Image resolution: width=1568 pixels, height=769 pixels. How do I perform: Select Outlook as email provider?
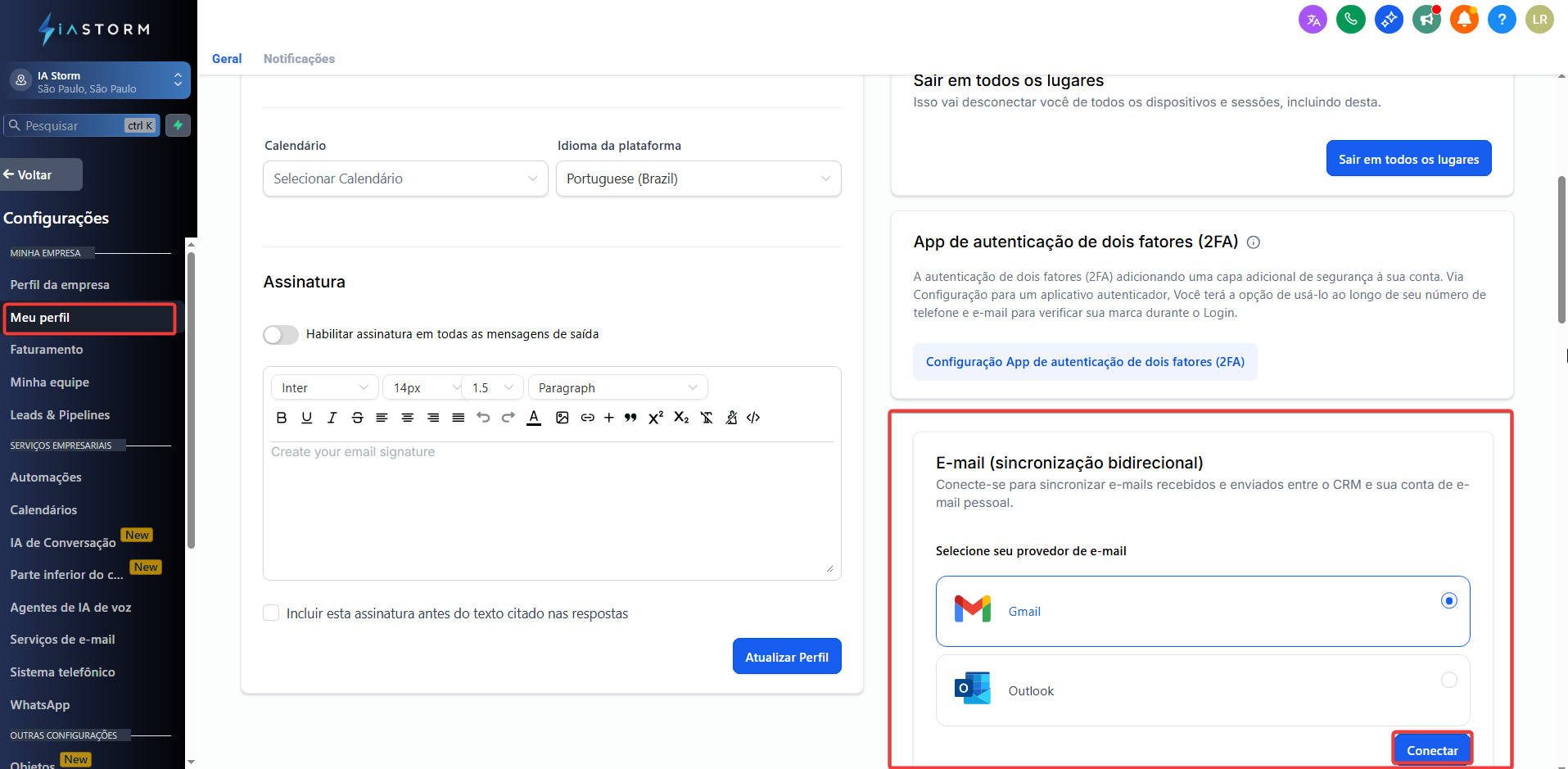(1448, 681)
